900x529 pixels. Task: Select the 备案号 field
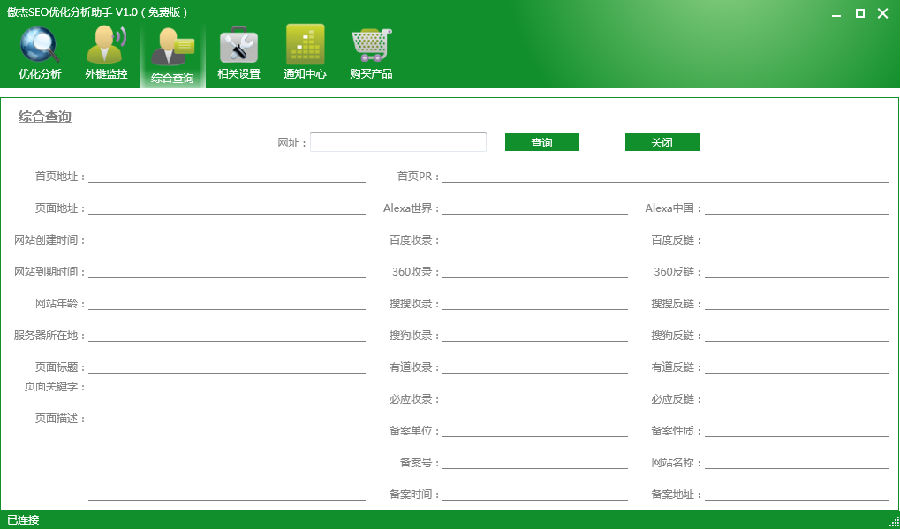535,462
